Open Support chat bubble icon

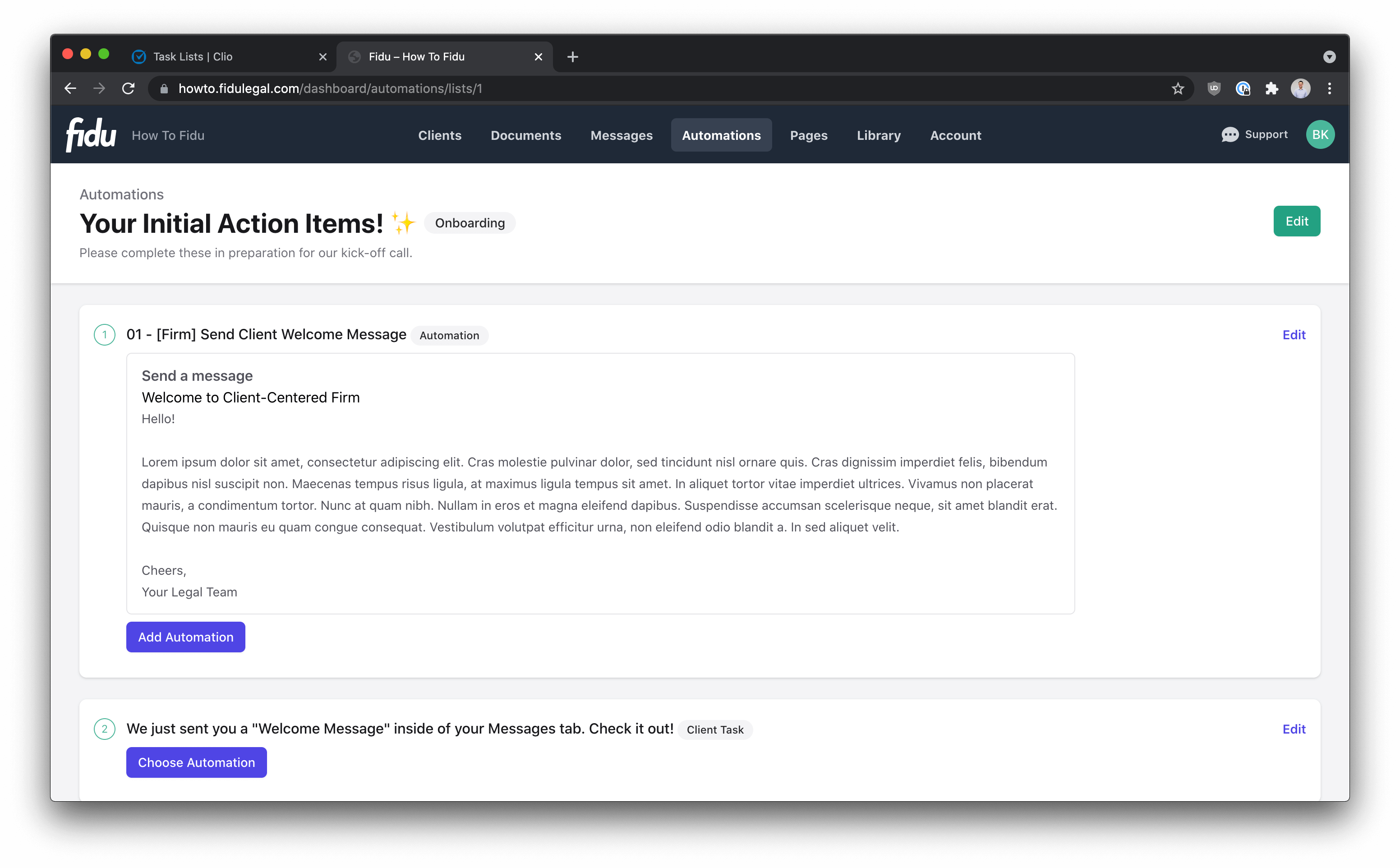click(1230, 135)
